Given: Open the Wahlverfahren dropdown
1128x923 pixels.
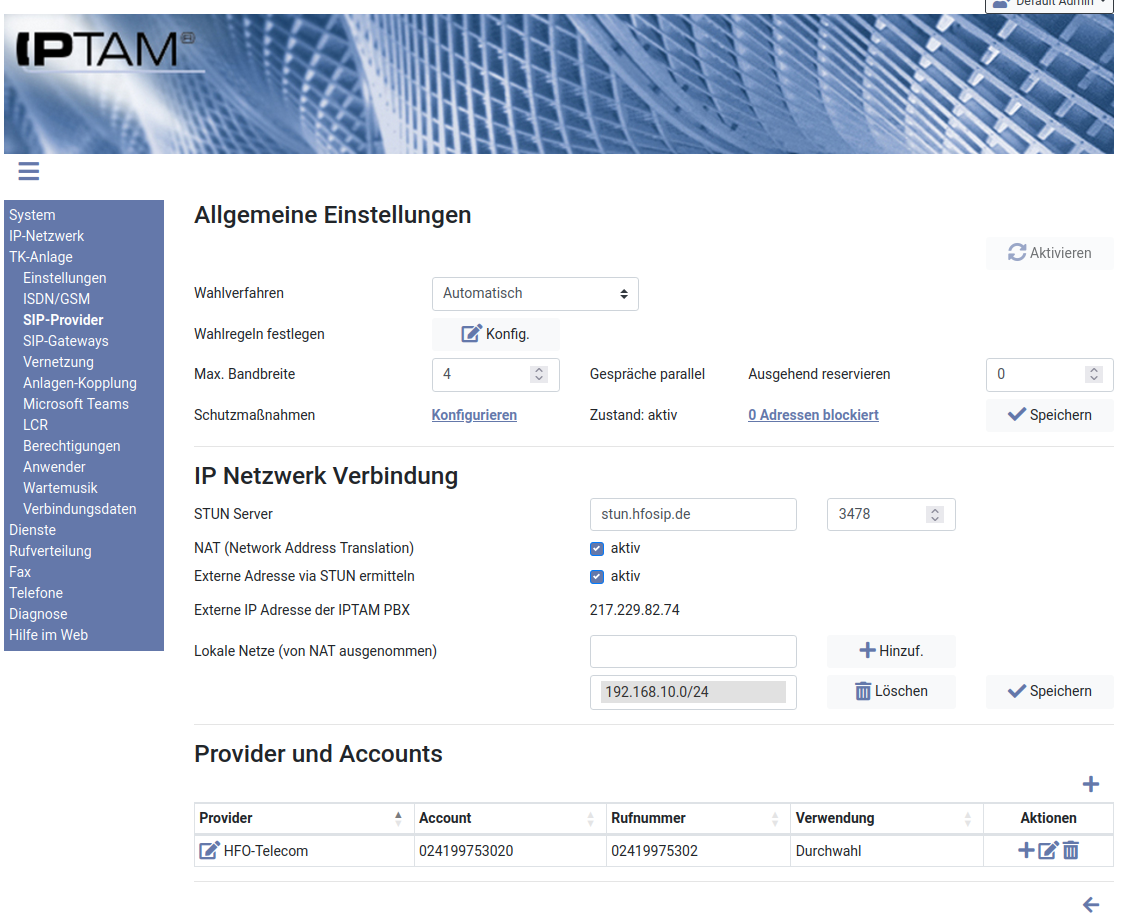Looking at the screenshot, I should [x=535, y=293].
